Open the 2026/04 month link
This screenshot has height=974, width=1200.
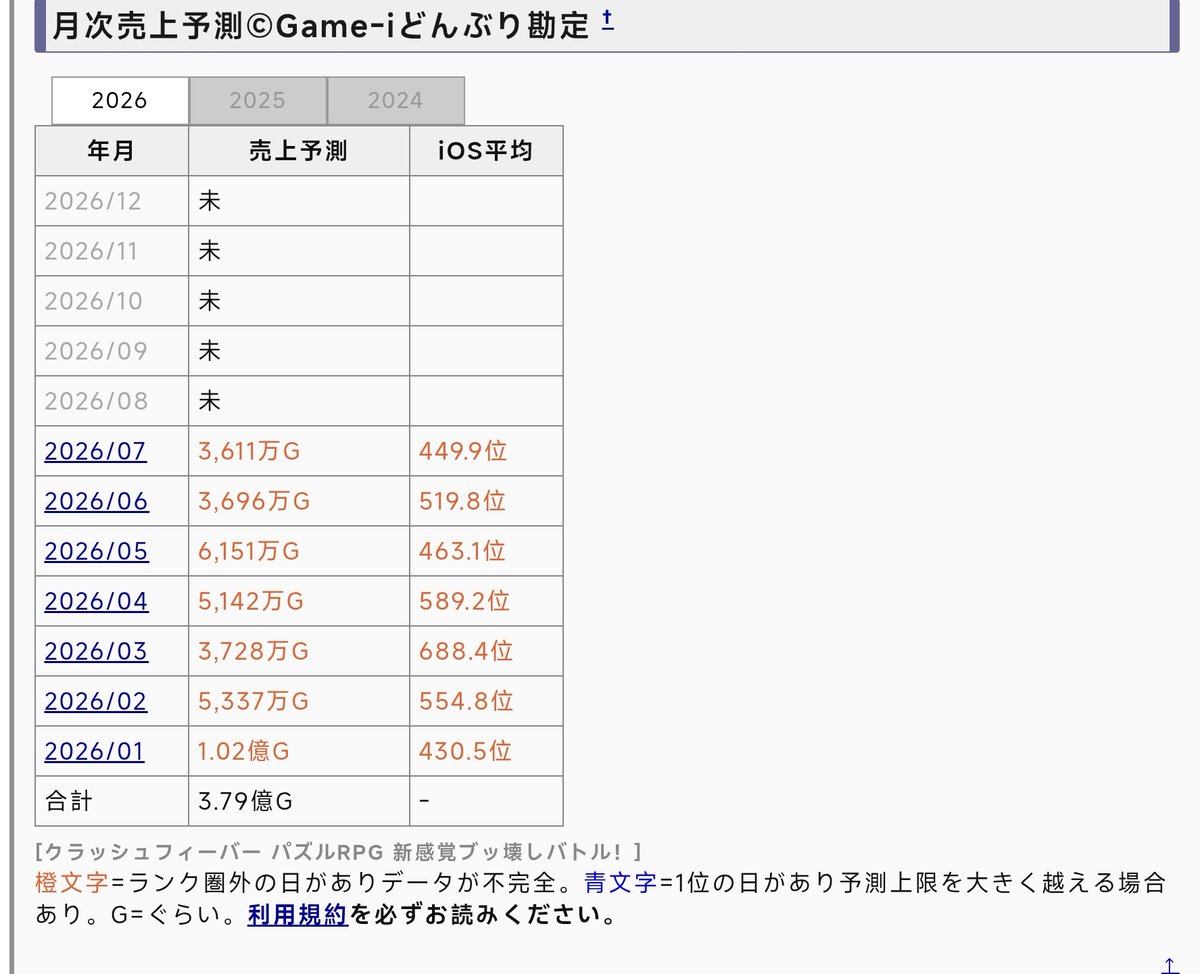tap(97, 601)
